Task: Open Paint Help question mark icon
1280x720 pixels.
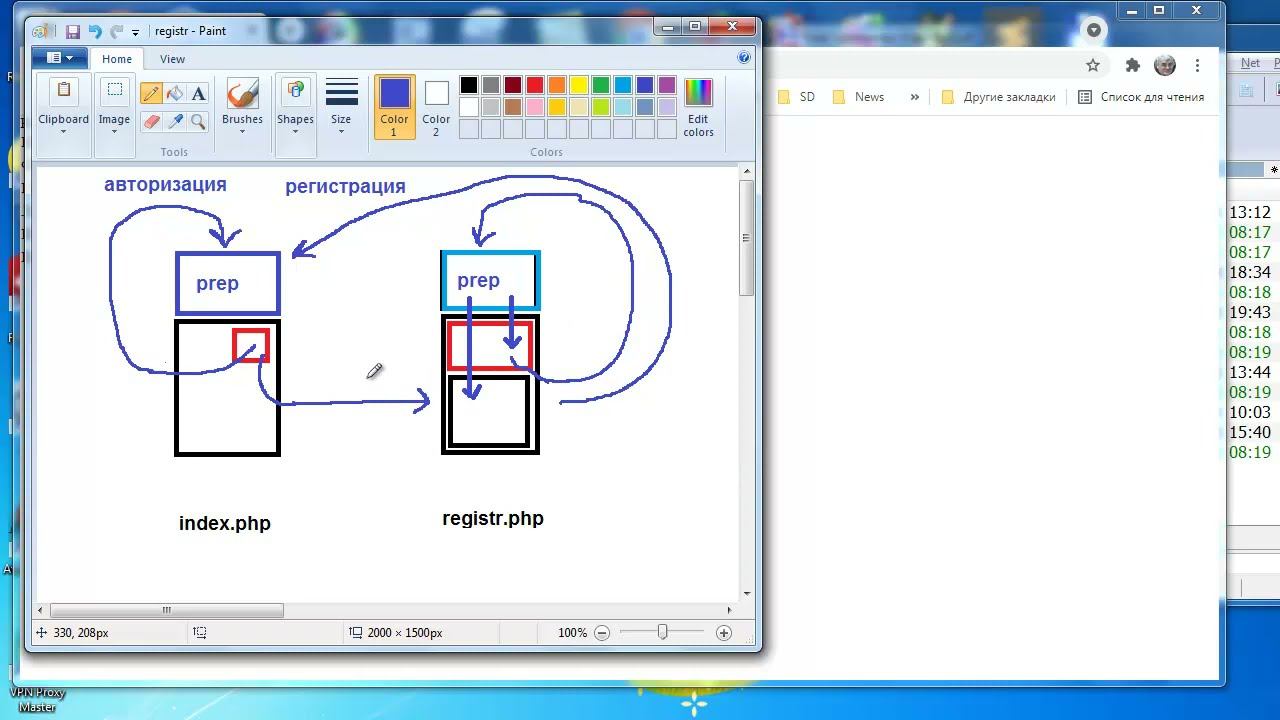Action: [744, 58]
